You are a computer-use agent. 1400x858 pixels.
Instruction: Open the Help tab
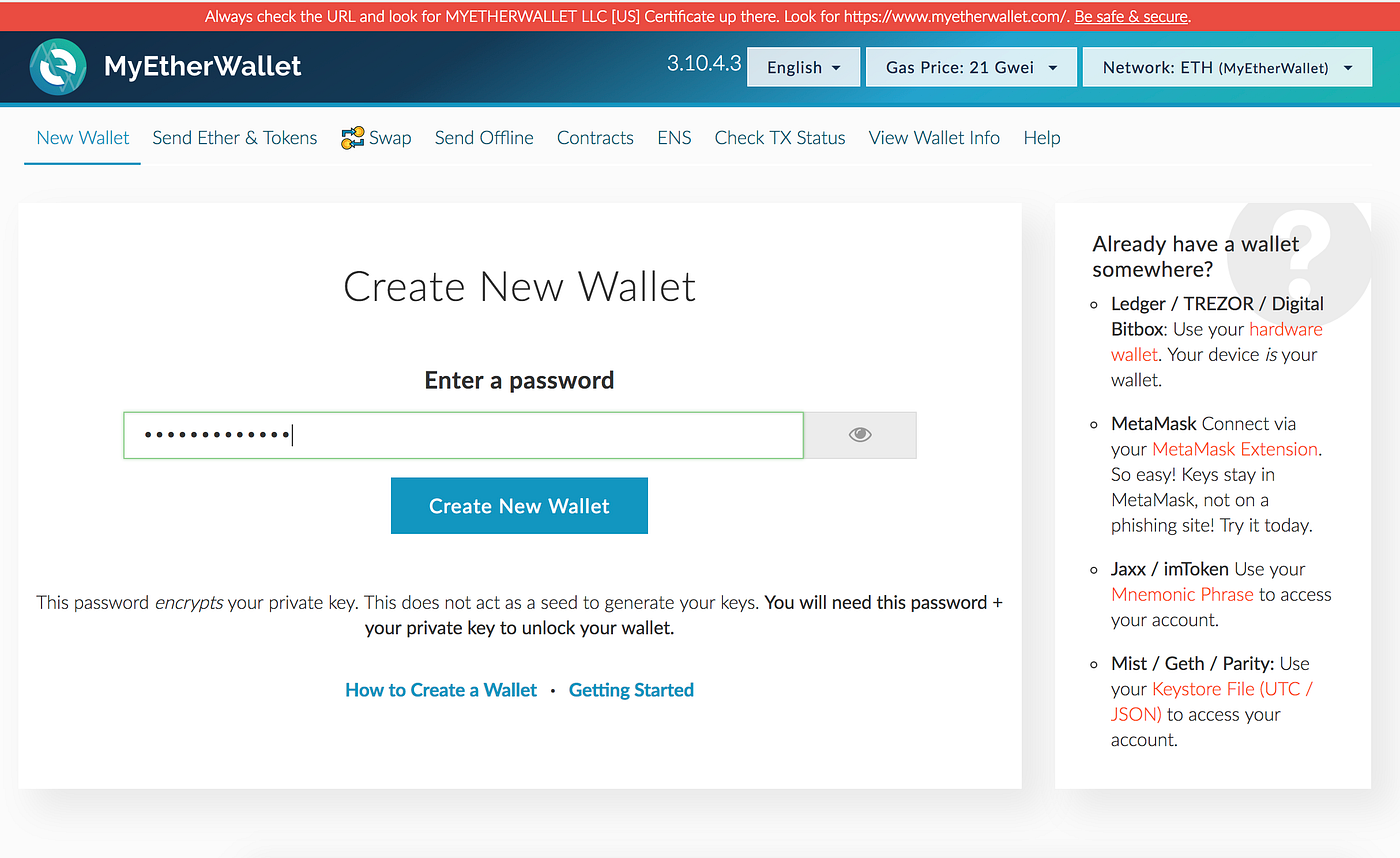1042,138
